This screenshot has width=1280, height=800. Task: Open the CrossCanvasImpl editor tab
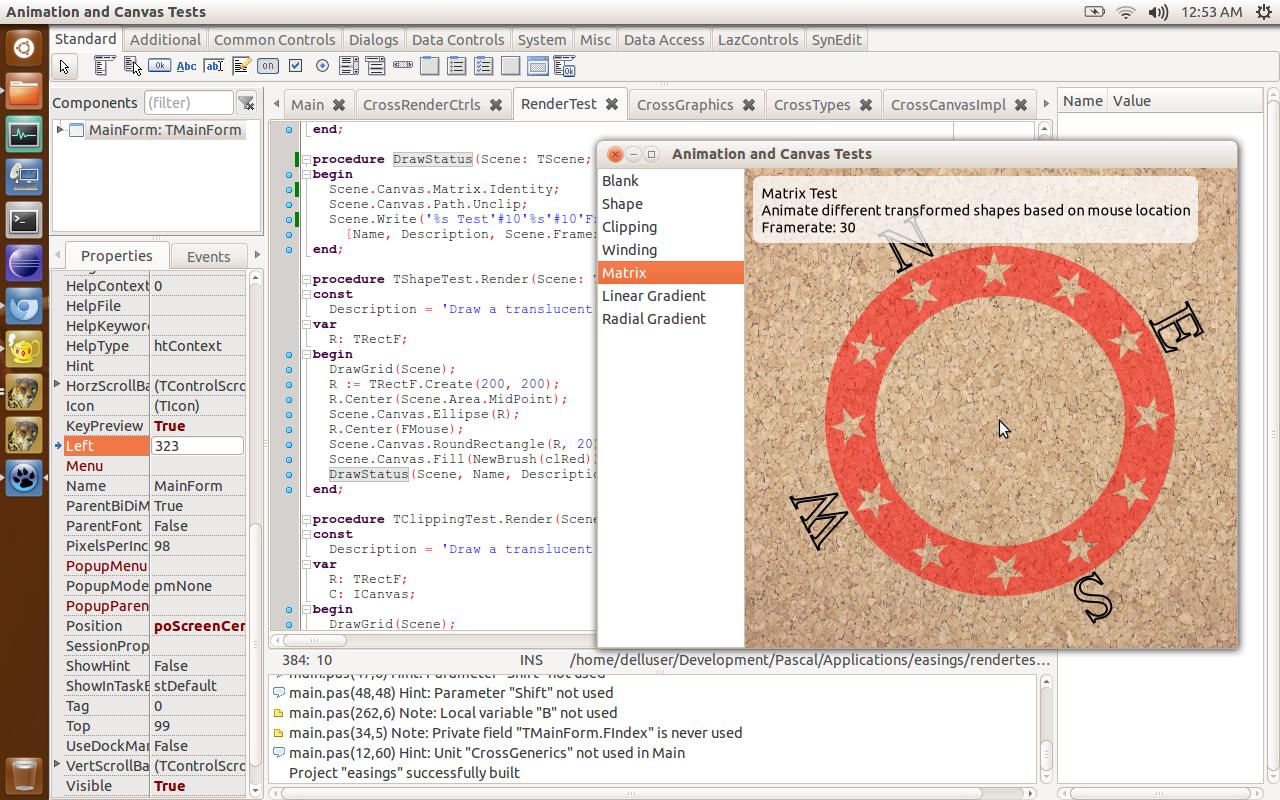(x=948, y=105)
